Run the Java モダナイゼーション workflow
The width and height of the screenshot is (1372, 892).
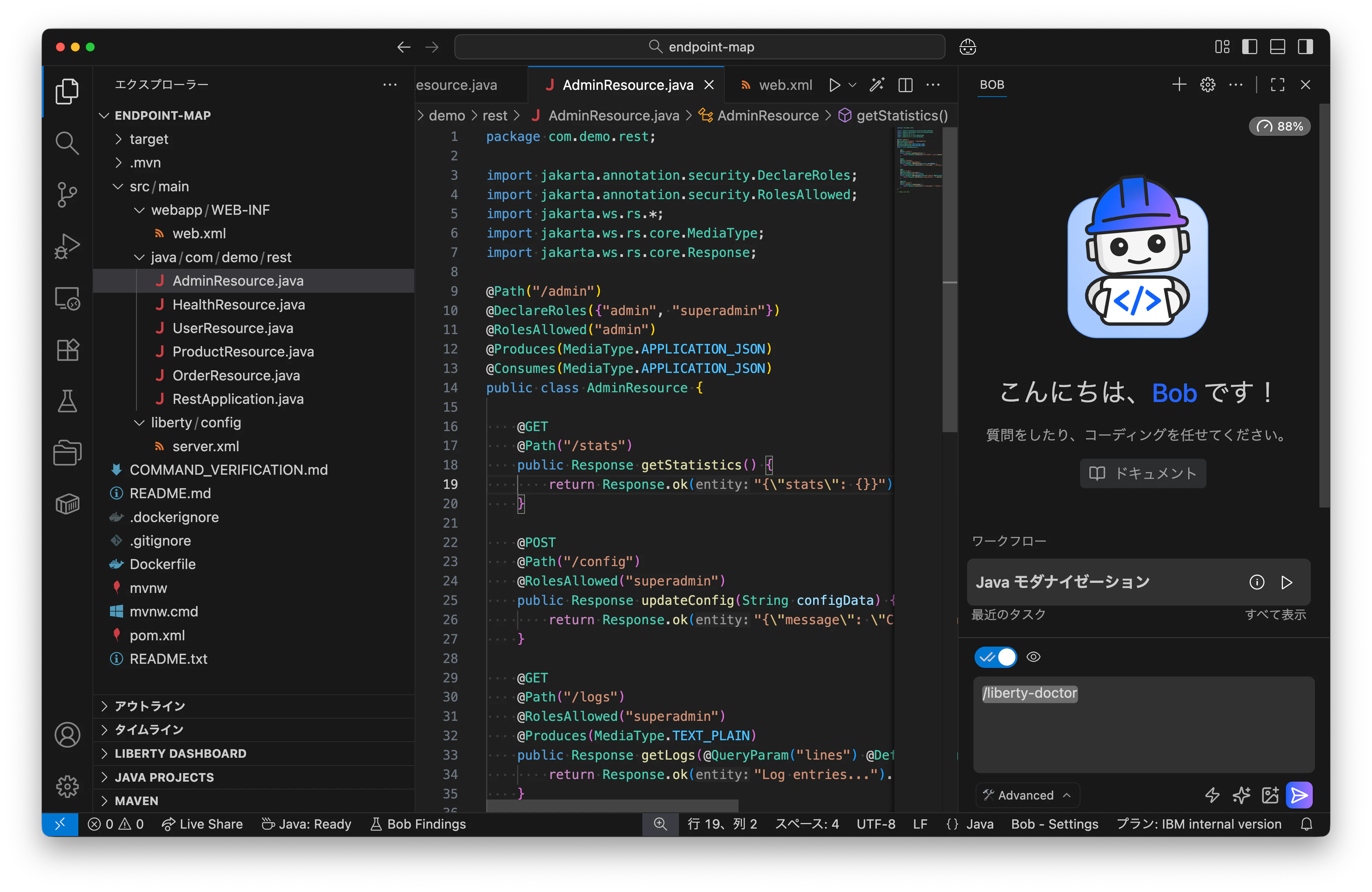[1287, 582]
